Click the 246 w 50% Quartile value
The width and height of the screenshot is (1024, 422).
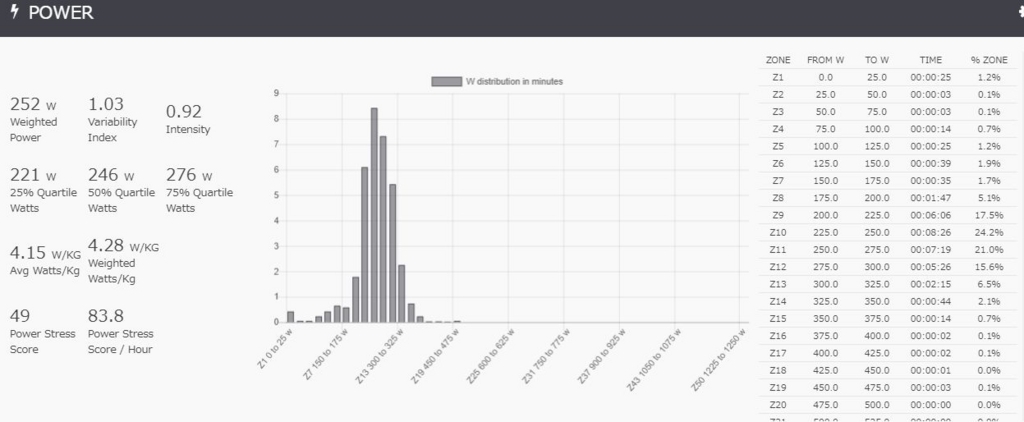(111, 175)
